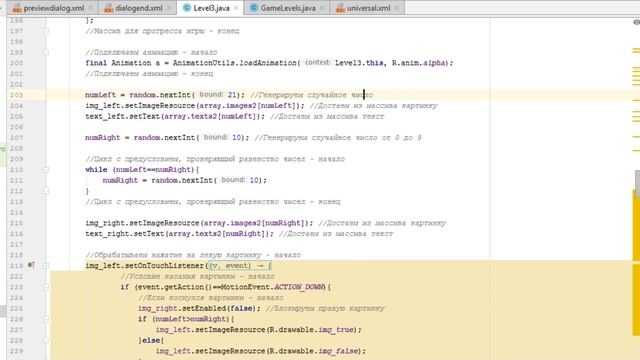Expand the folded '(v, event) -> {' lambda region
This screenshot has width=640, height=360.
[240, 266]
